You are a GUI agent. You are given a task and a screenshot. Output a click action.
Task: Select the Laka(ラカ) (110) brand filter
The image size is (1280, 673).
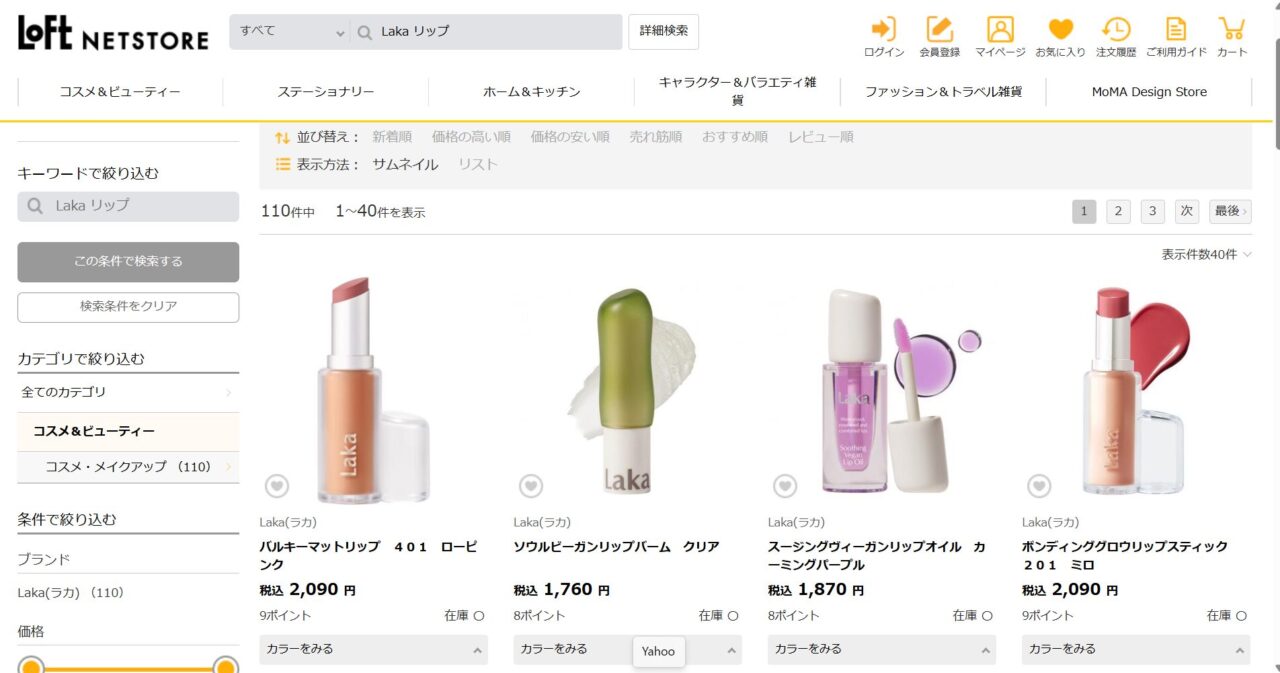click(x=70, y=593)
